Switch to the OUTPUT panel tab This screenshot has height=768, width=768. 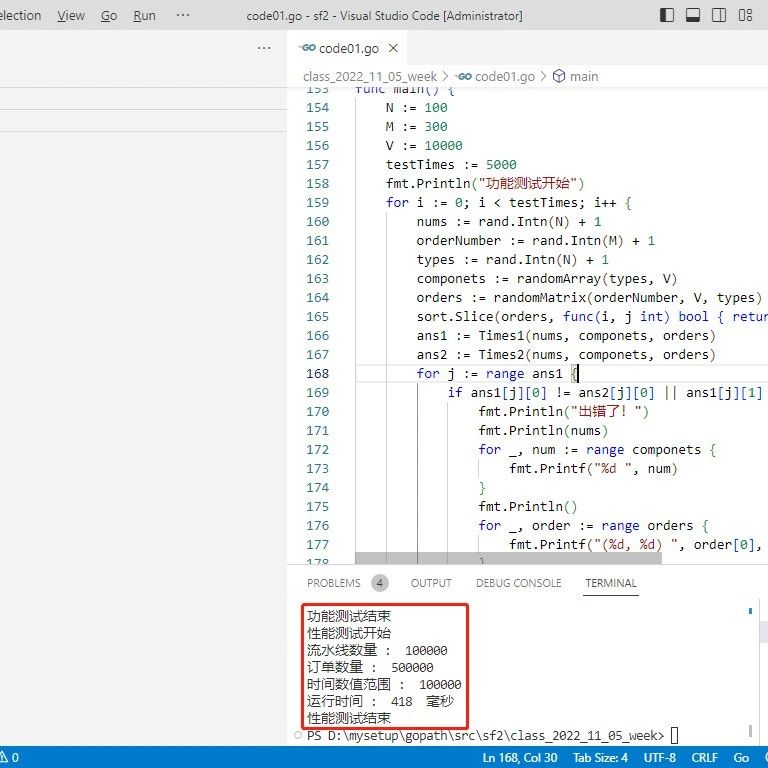coord(431,583)
